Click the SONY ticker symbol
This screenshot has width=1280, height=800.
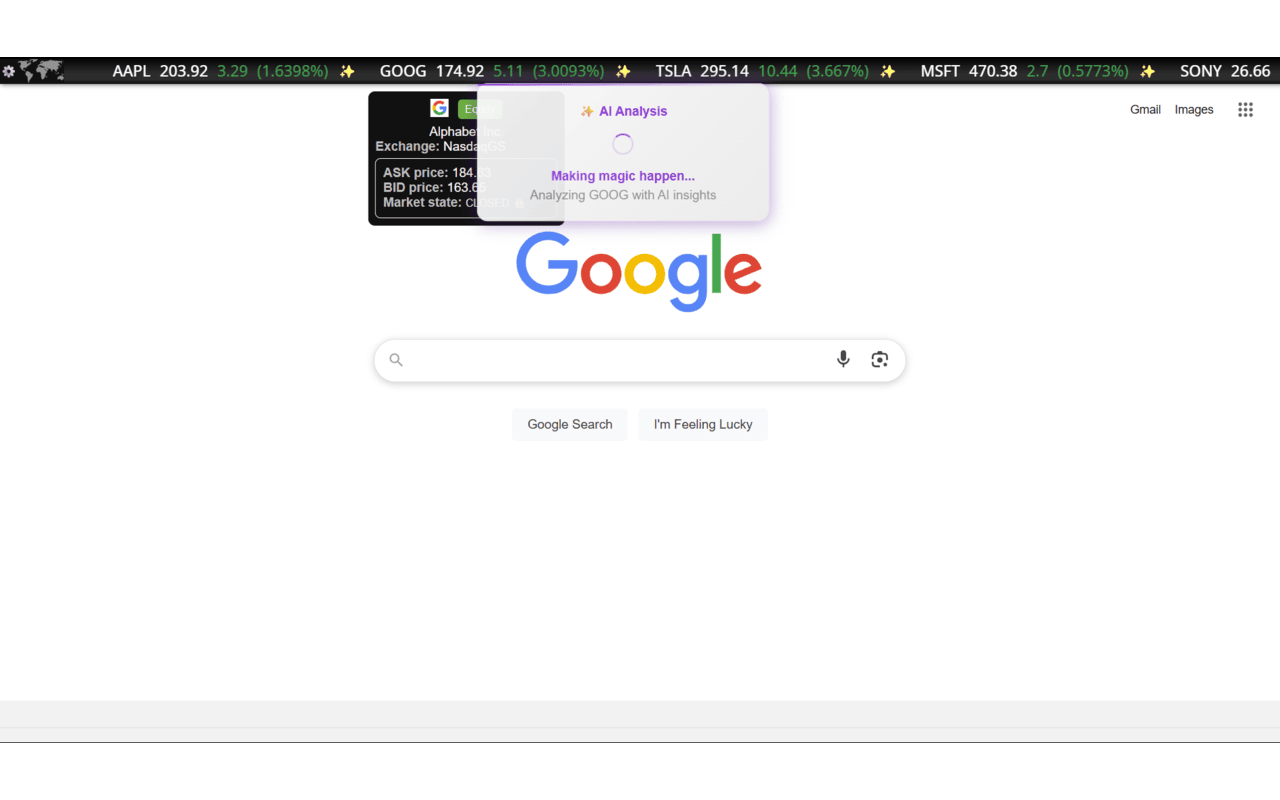[1201, 71]
